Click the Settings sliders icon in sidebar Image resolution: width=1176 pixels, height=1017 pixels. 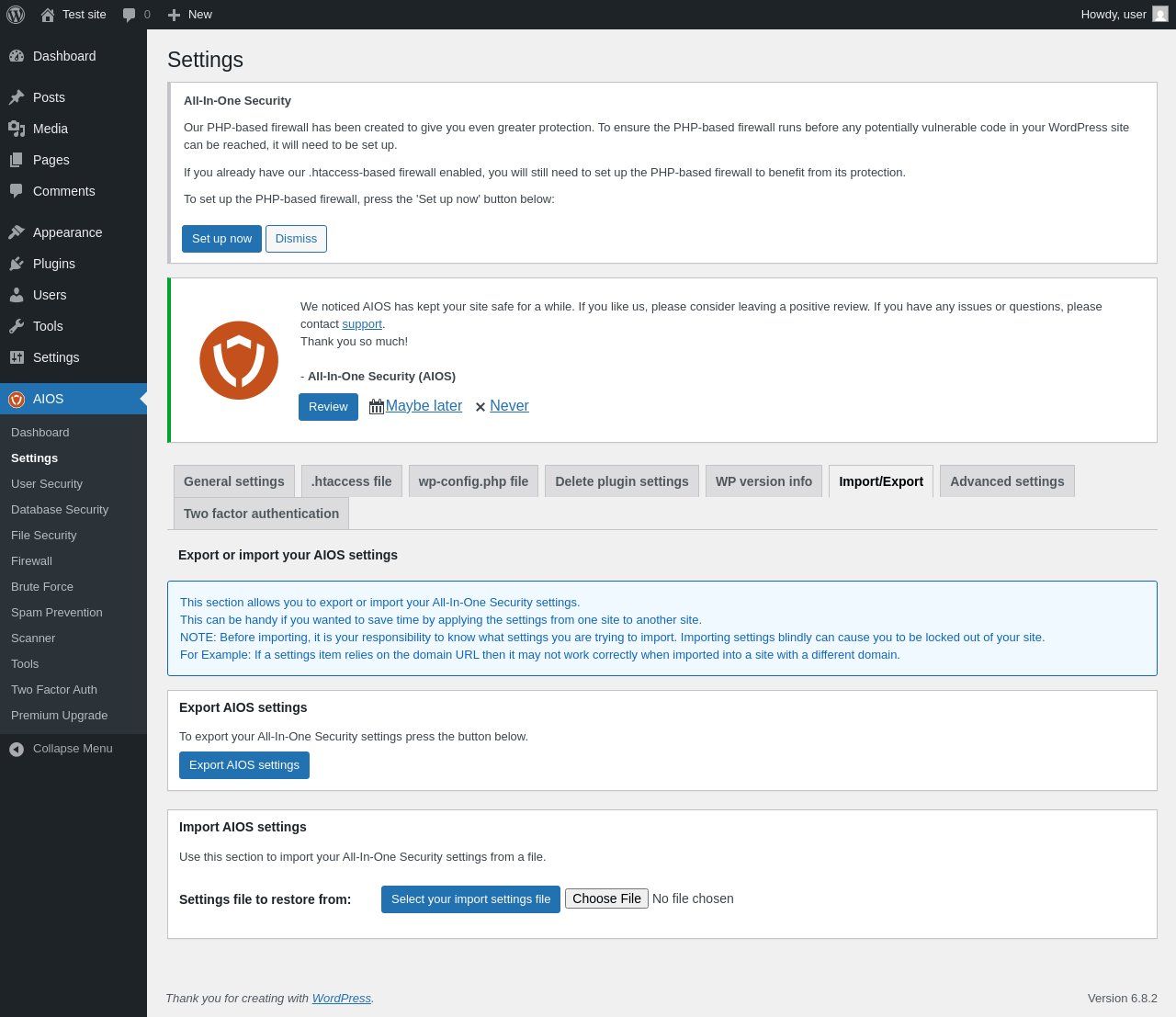tap(17, 357)
